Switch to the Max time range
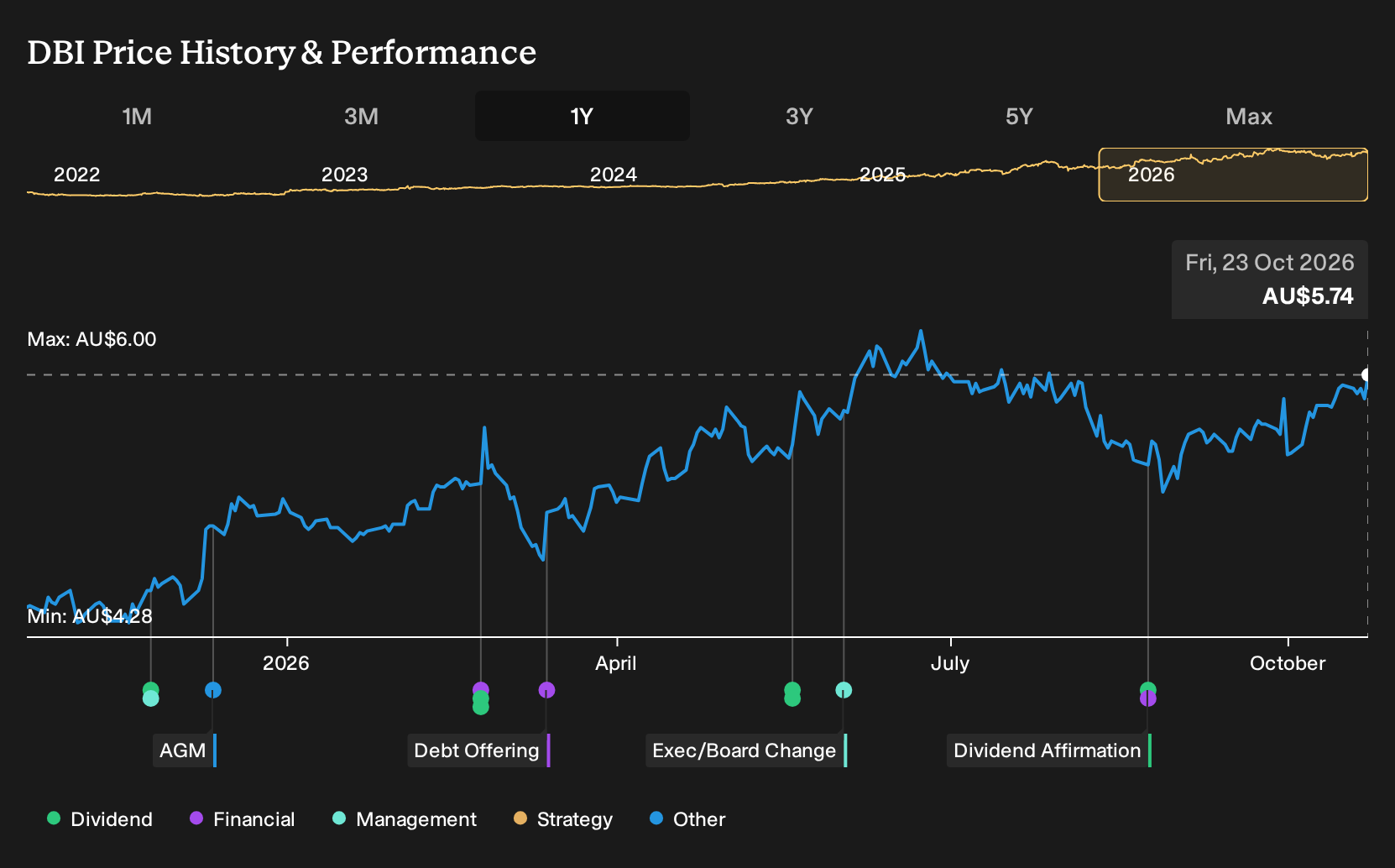1395x868 pixels. [x=1249, y=116]
